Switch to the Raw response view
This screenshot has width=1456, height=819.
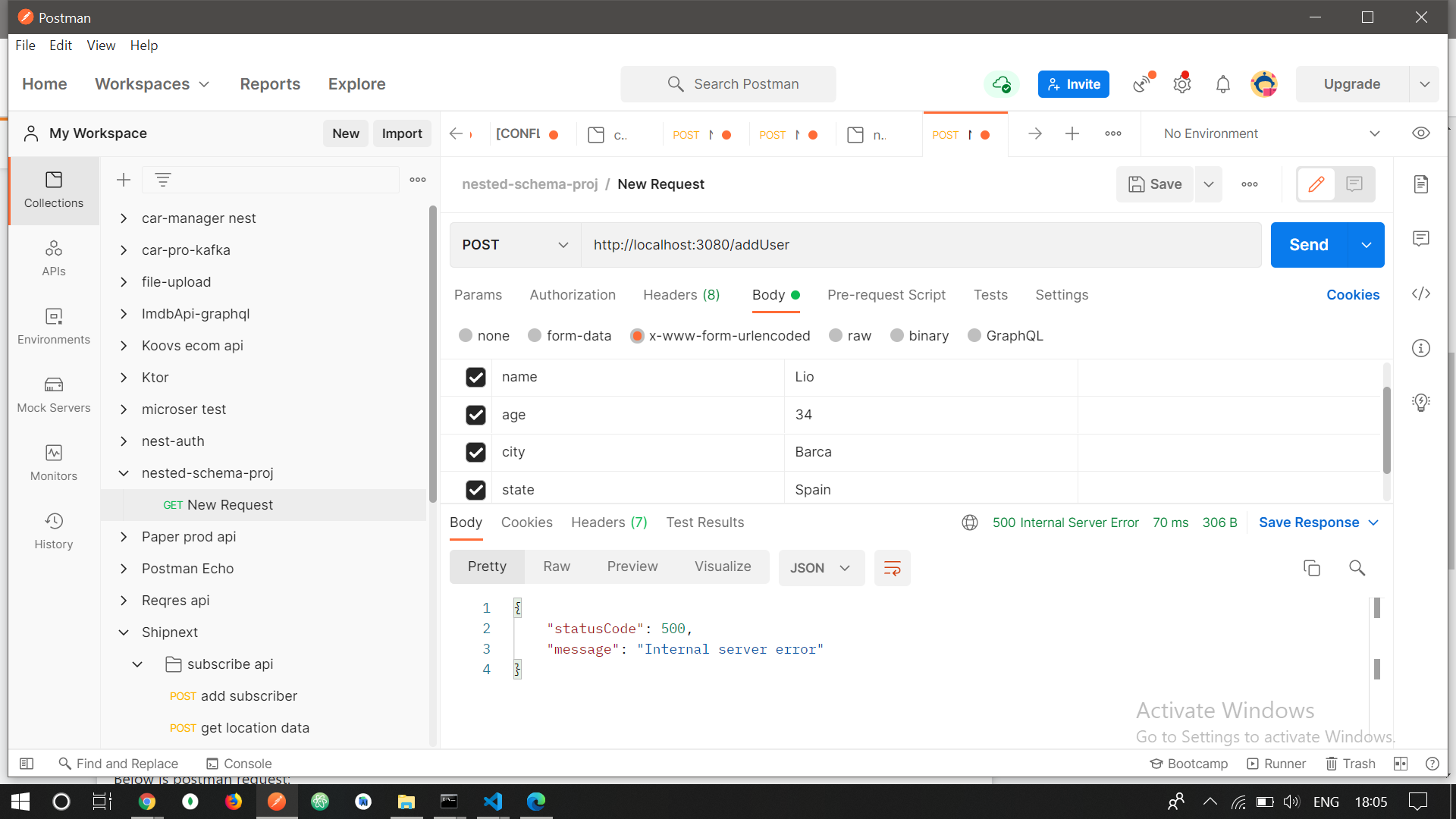point(557,566)
